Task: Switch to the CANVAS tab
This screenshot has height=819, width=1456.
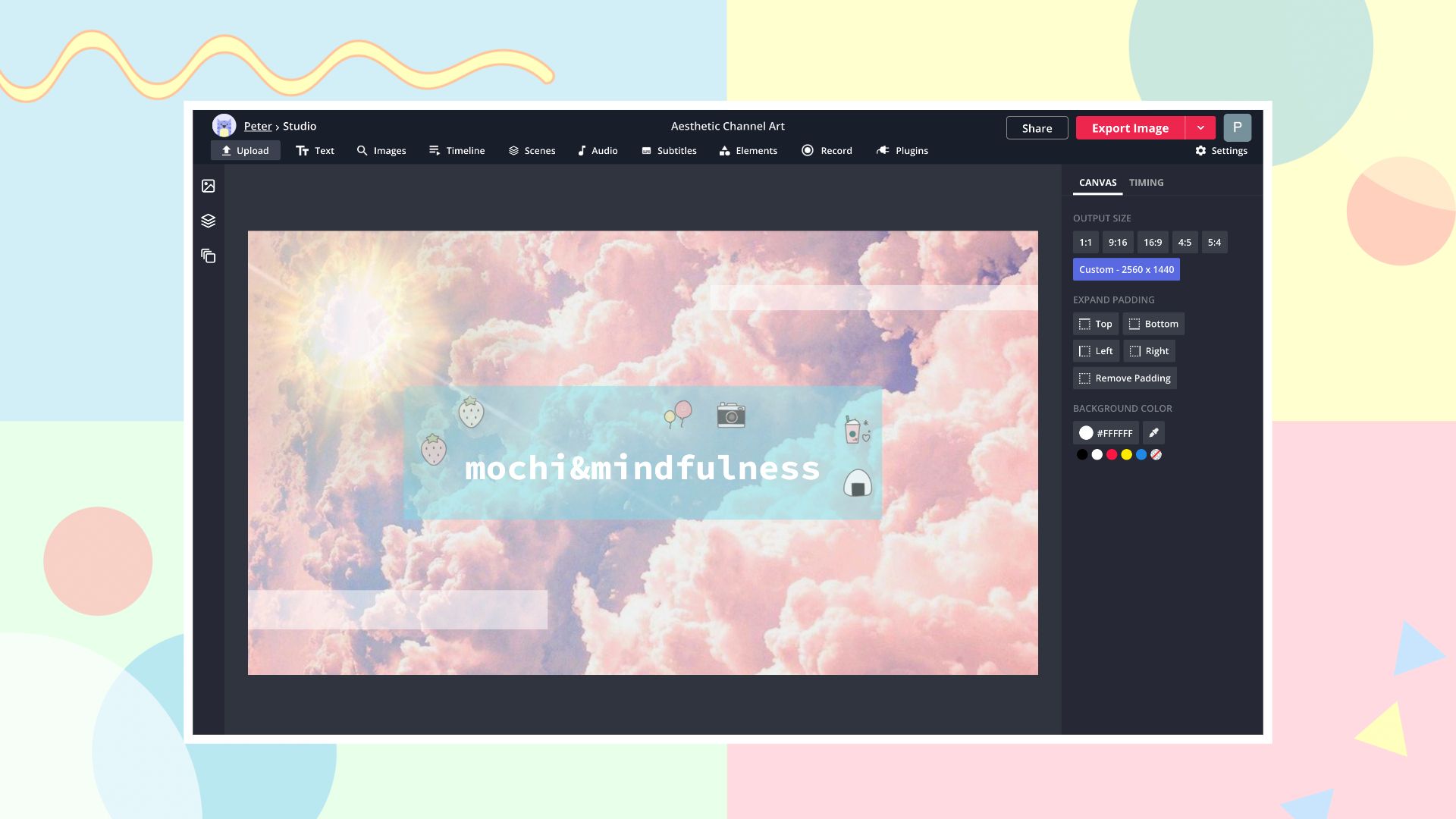Action: 1097,182
